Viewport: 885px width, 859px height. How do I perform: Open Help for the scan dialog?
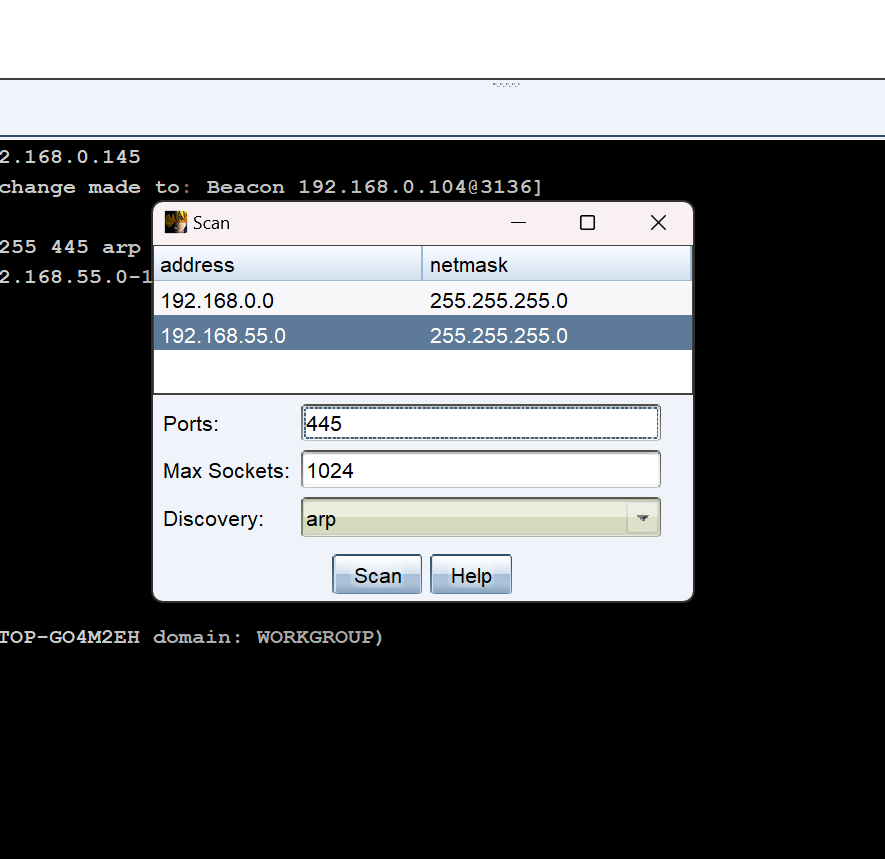pyautogui.click(x=471, y=576)
